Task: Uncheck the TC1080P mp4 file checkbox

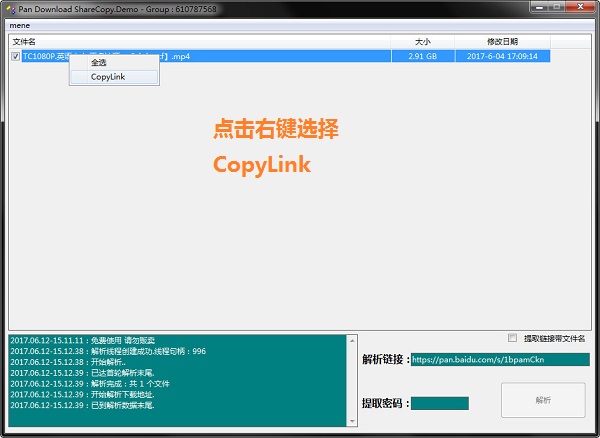Action: point(15,56)
